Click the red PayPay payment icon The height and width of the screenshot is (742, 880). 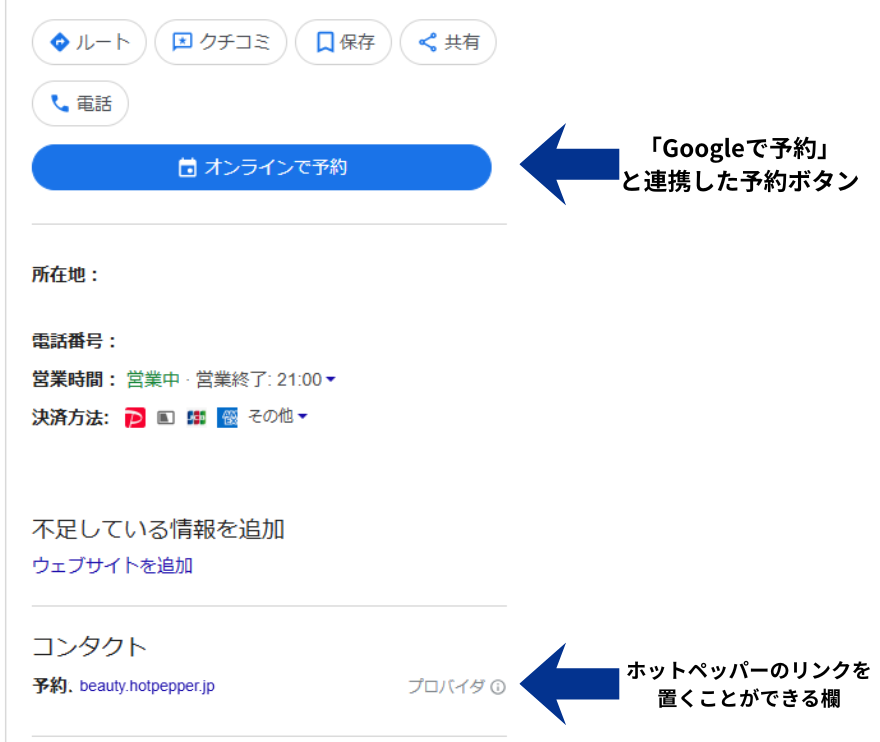(x=135, y=418)
